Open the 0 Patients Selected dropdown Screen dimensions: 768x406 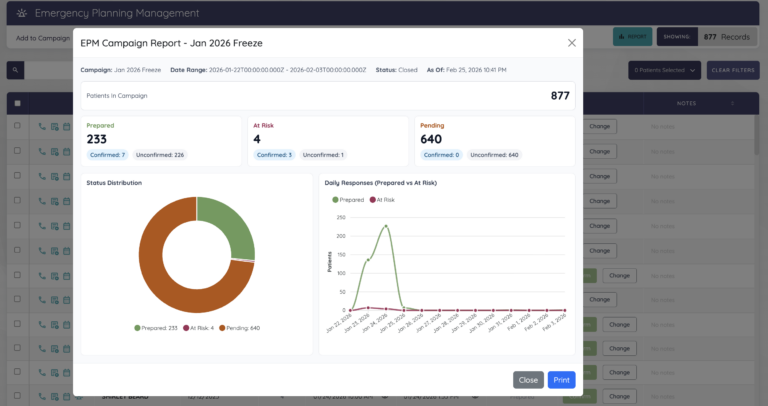(x=664, y=70)
